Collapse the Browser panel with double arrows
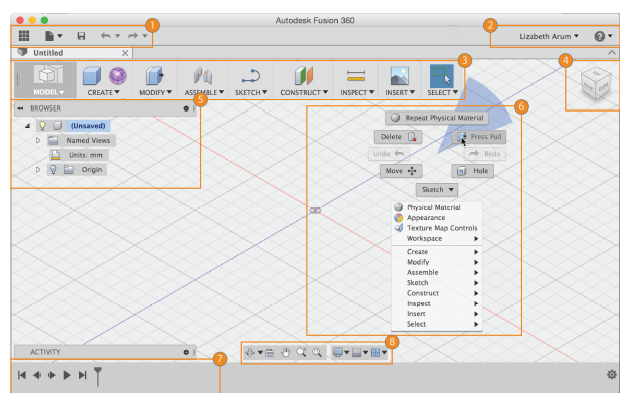The image size is (630, 403). (x=20, y=108)
